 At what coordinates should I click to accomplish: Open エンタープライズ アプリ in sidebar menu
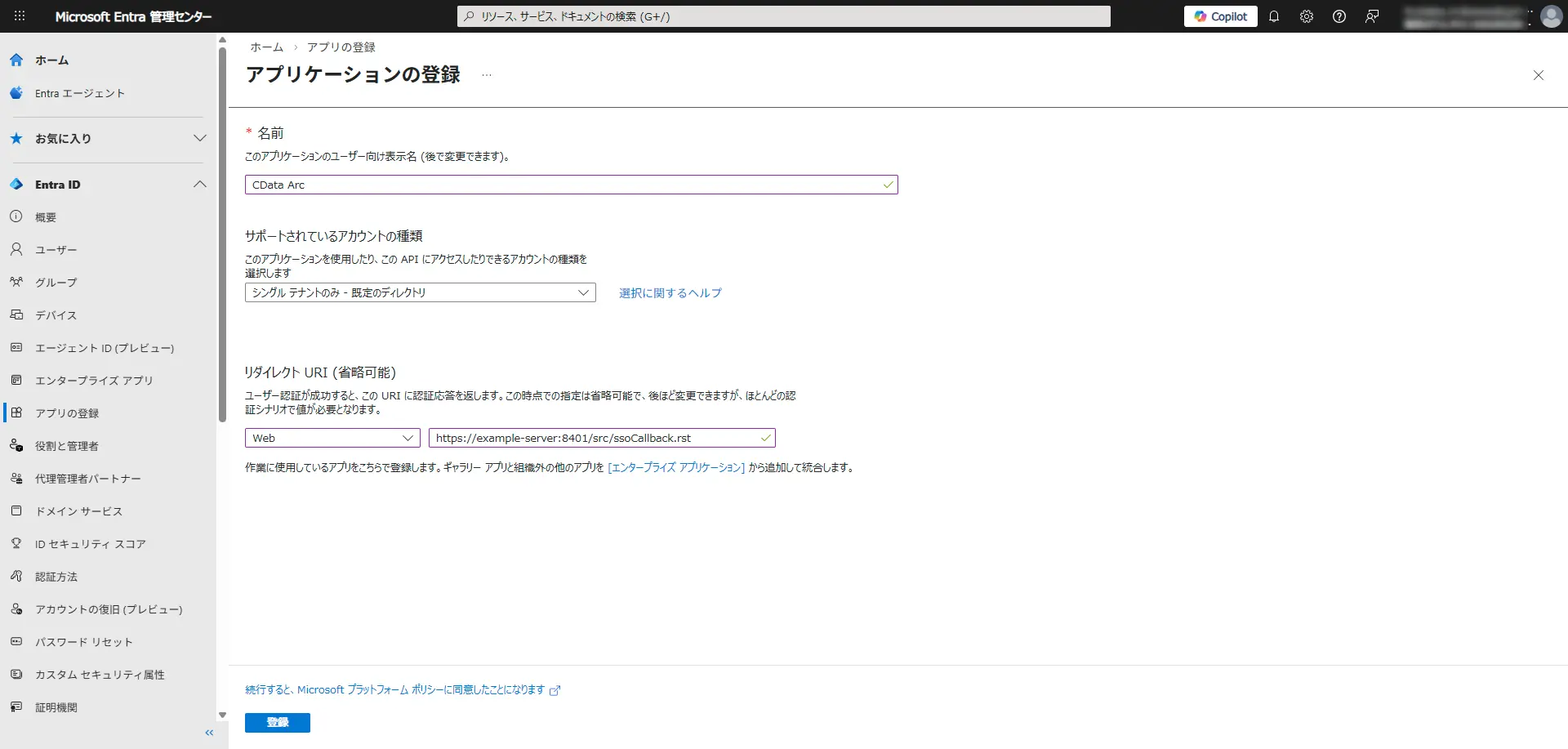[94, 381]
